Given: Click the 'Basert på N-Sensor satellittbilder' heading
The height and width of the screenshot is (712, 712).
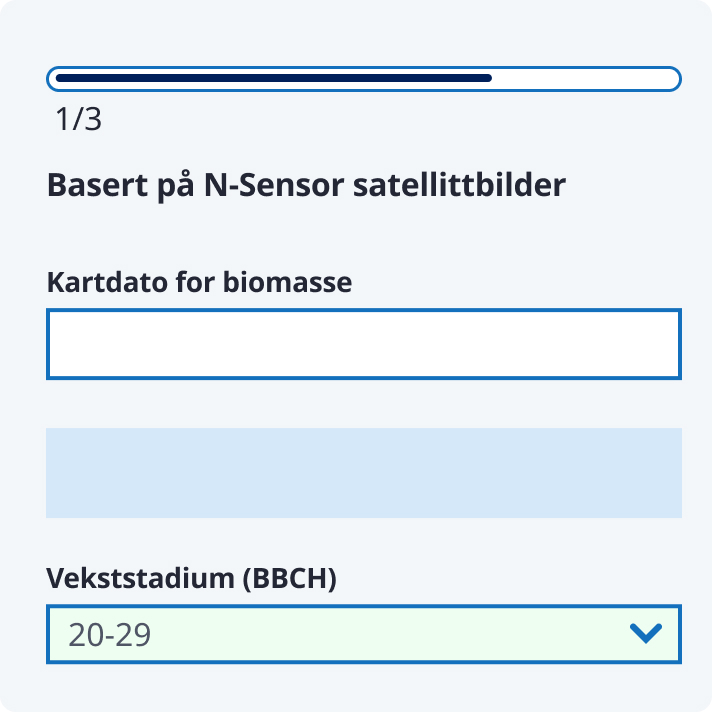Looking at the screenshot, I should [306, 186].
